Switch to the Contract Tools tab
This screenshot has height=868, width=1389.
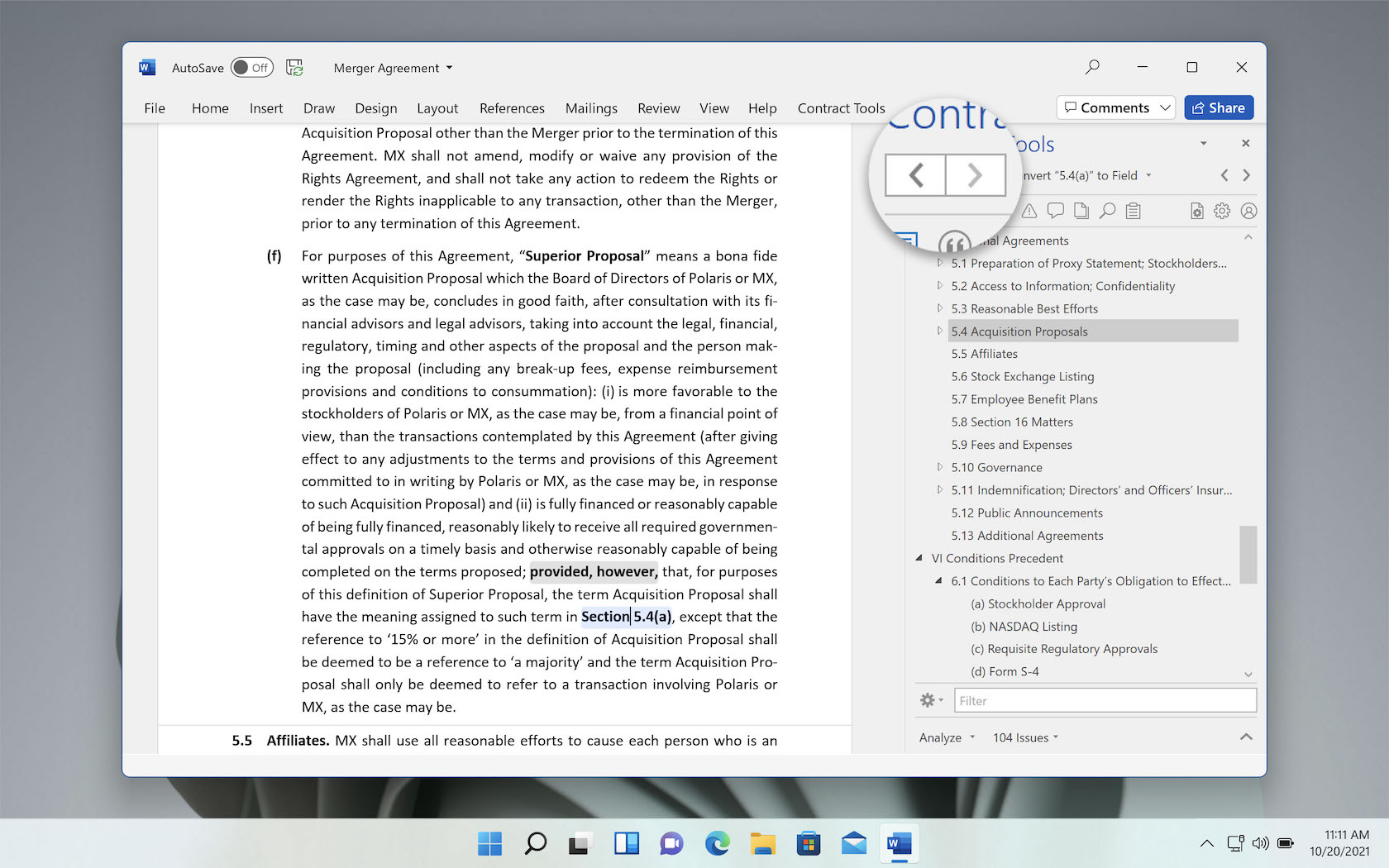point(841,108)
